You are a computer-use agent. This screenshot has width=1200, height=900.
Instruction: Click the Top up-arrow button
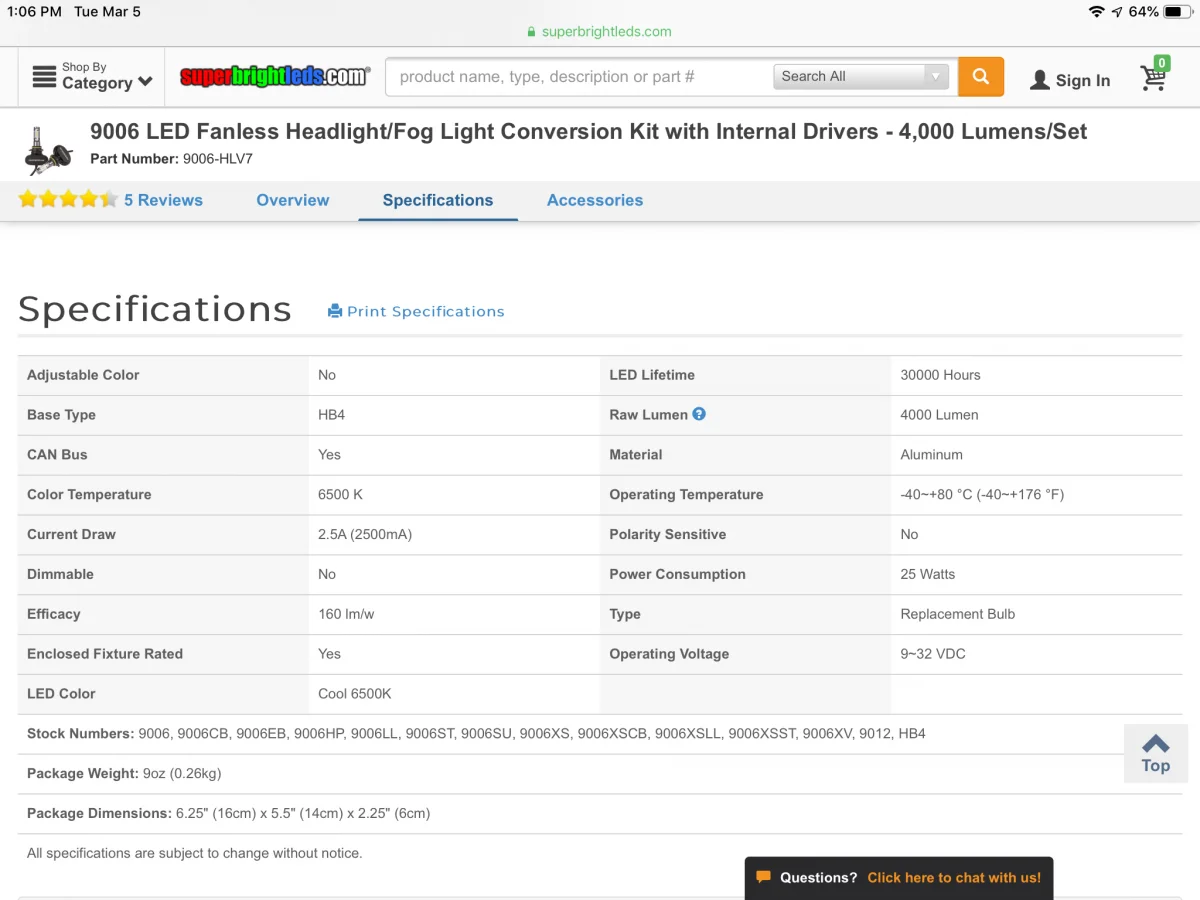tap(1155, 752)
